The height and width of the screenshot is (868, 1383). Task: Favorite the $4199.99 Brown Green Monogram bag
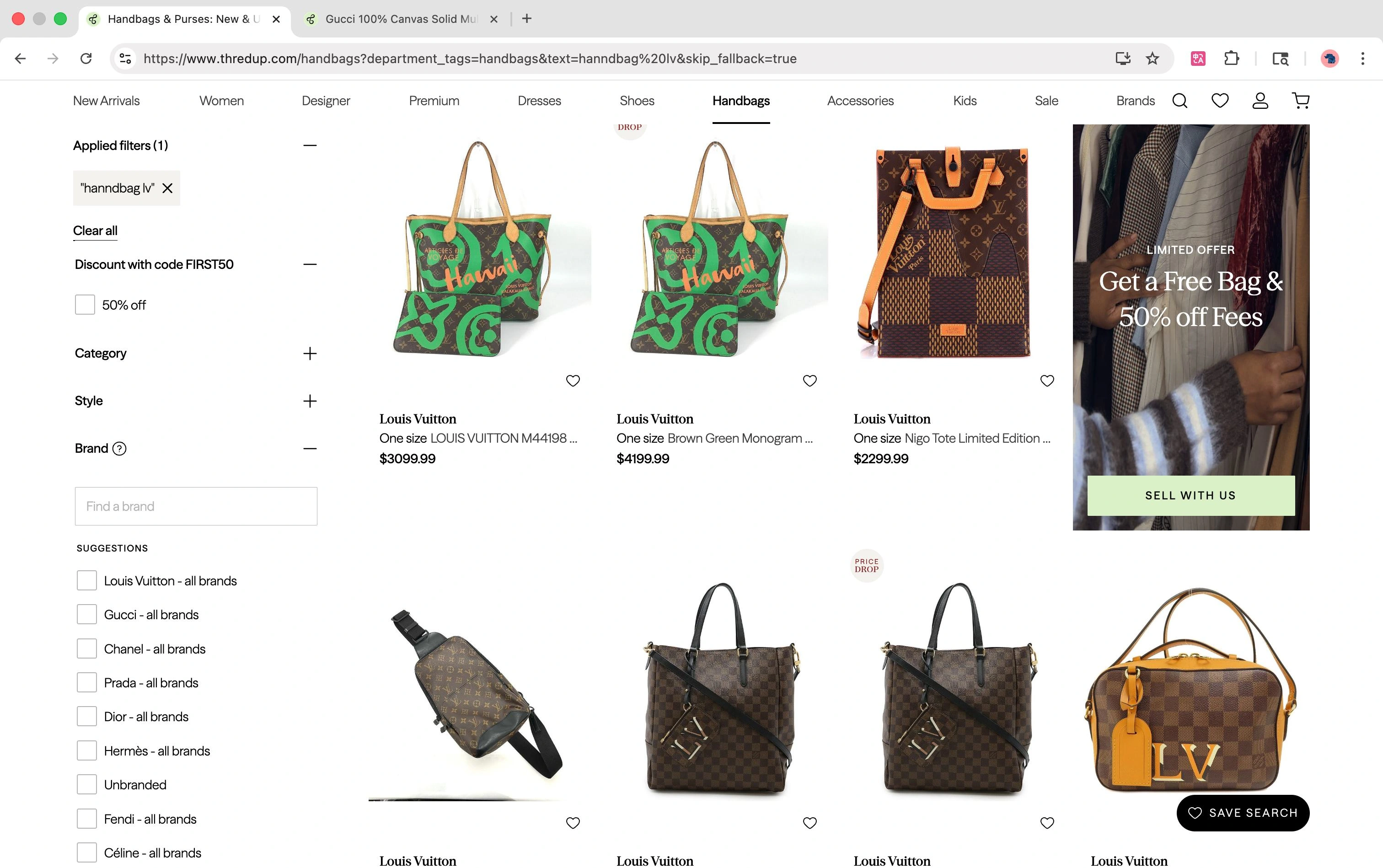coord(810,380)
